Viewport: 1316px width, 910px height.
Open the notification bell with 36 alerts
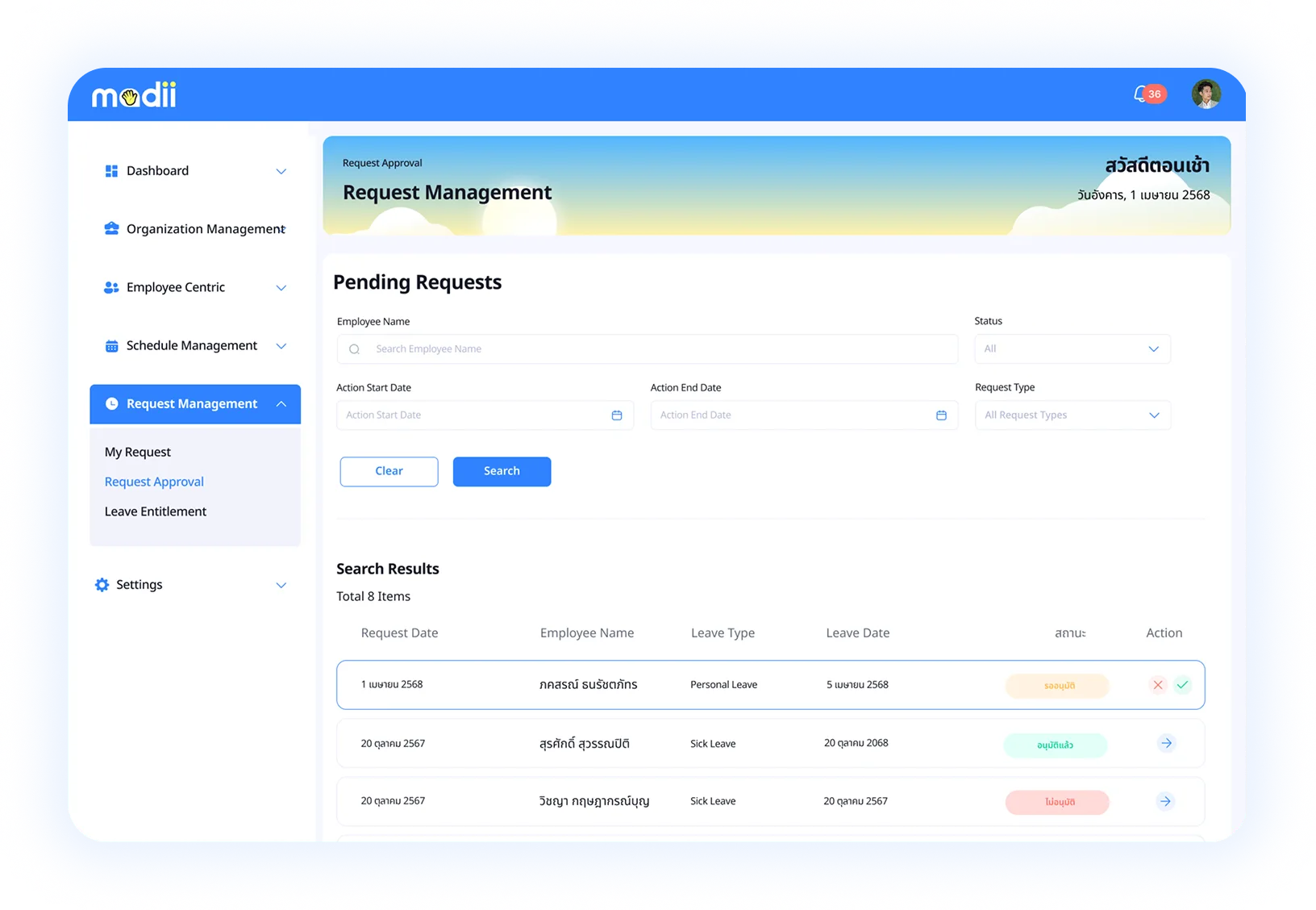click(x=1148, y=94)
